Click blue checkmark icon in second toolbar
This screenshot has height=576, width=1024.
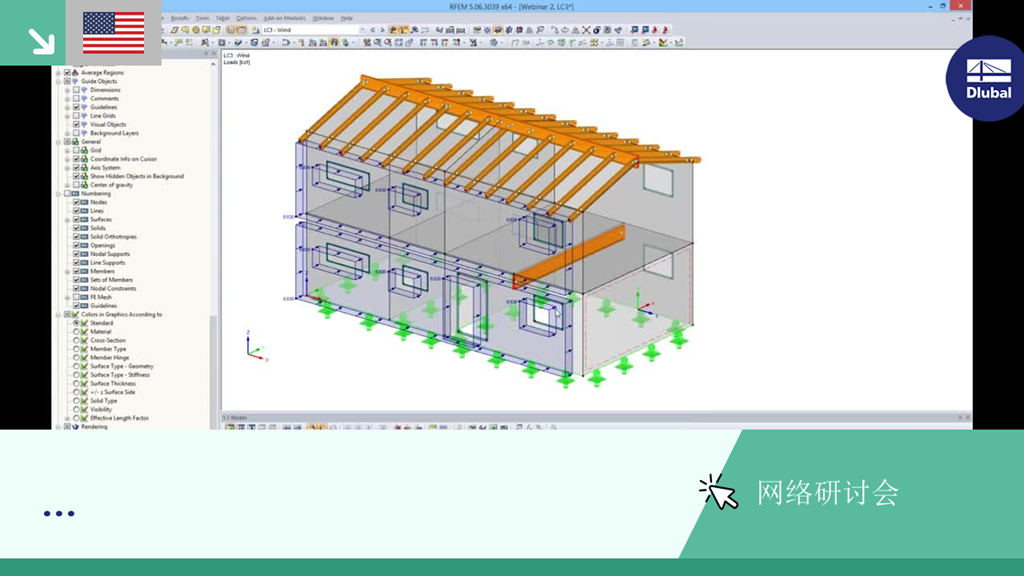click(238, 42)
